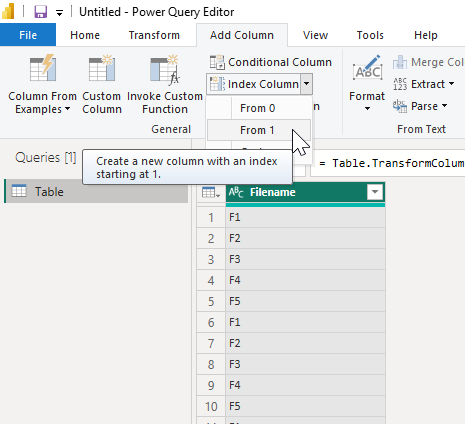The image size is (465, 424).
Task: Expand the Column From Examples dropdown arrow
Action: pos(68,109)
